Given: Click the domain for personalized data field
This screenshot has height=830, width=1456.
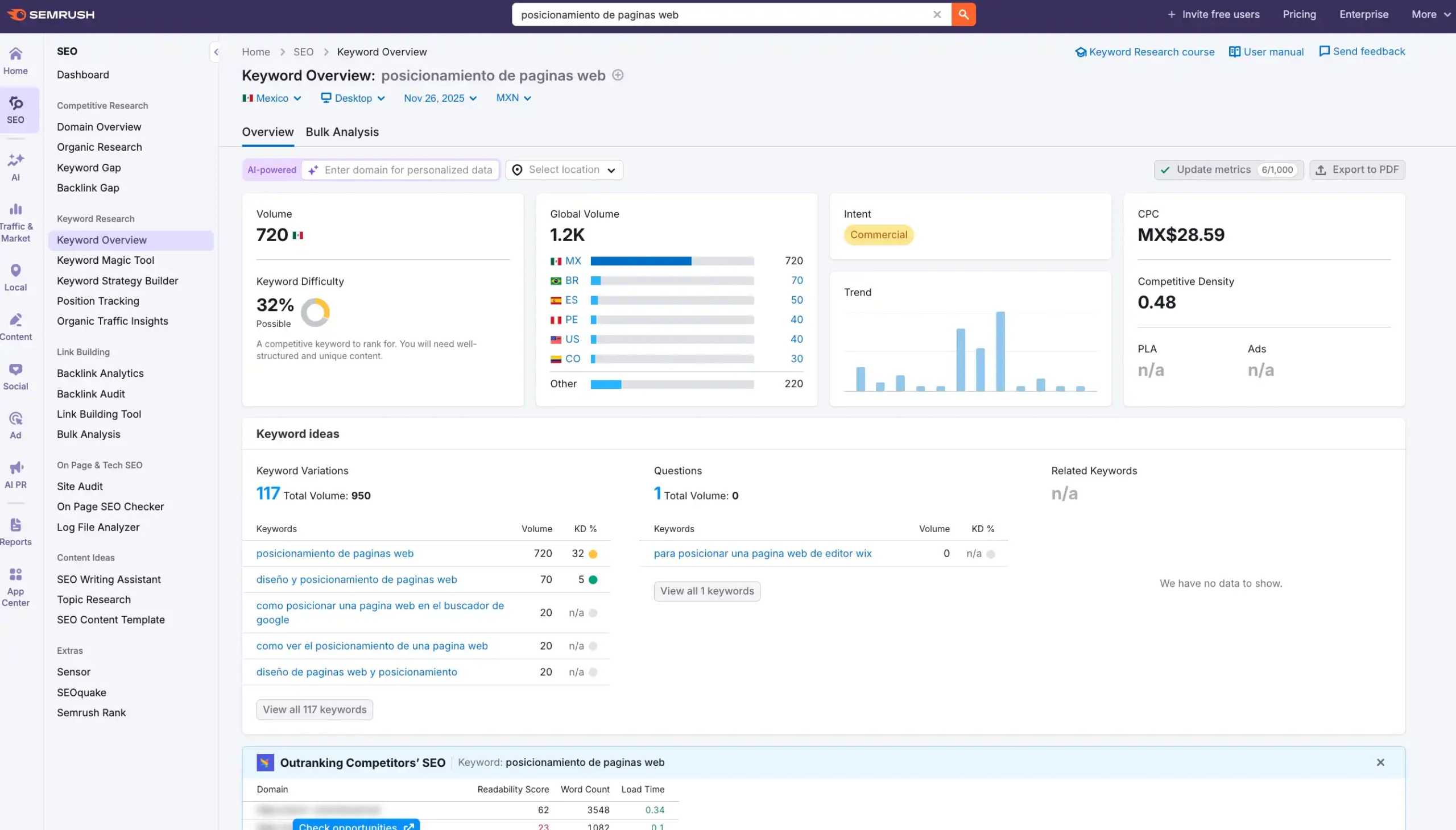Looking at the screenshot, I should pyautogui.click(x=407, y=170).
